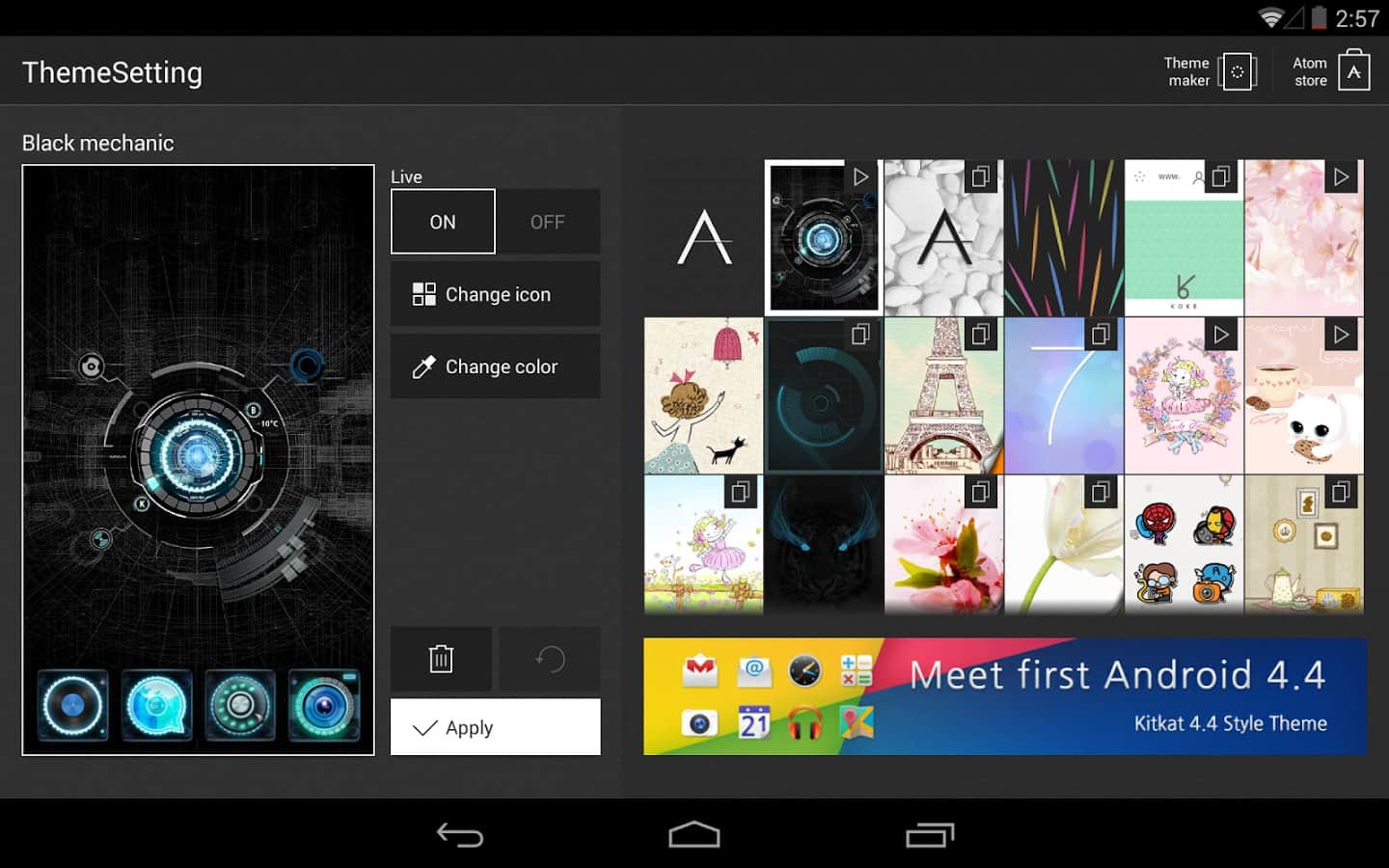Open the Kitkat 4.4 Style Theme banner

click(x=1004, y=696)
